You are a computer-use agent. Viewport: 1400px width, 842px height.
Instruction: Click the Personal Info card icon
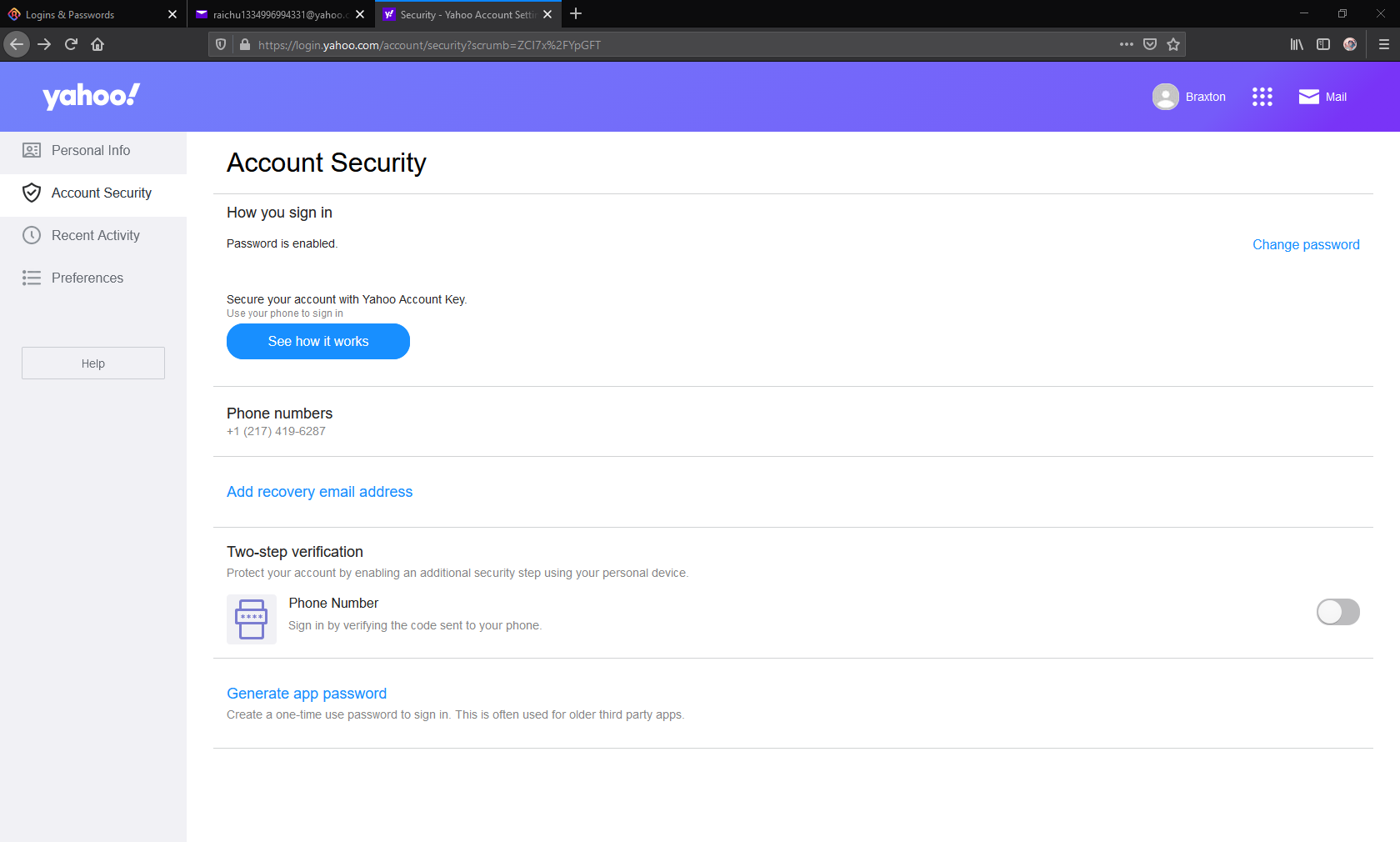32,150
